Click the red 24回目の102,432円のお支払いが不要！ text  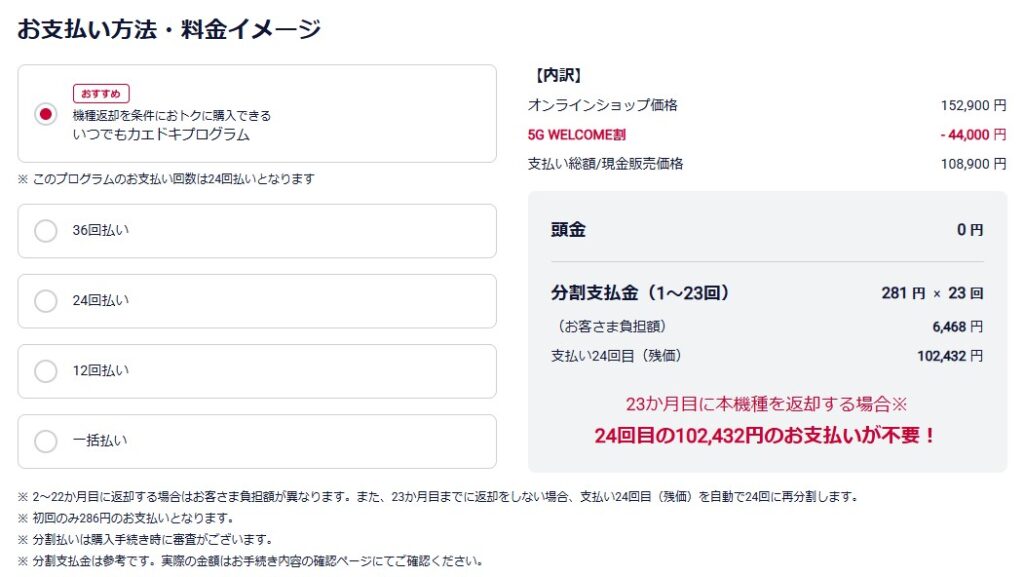click(765, 436)
